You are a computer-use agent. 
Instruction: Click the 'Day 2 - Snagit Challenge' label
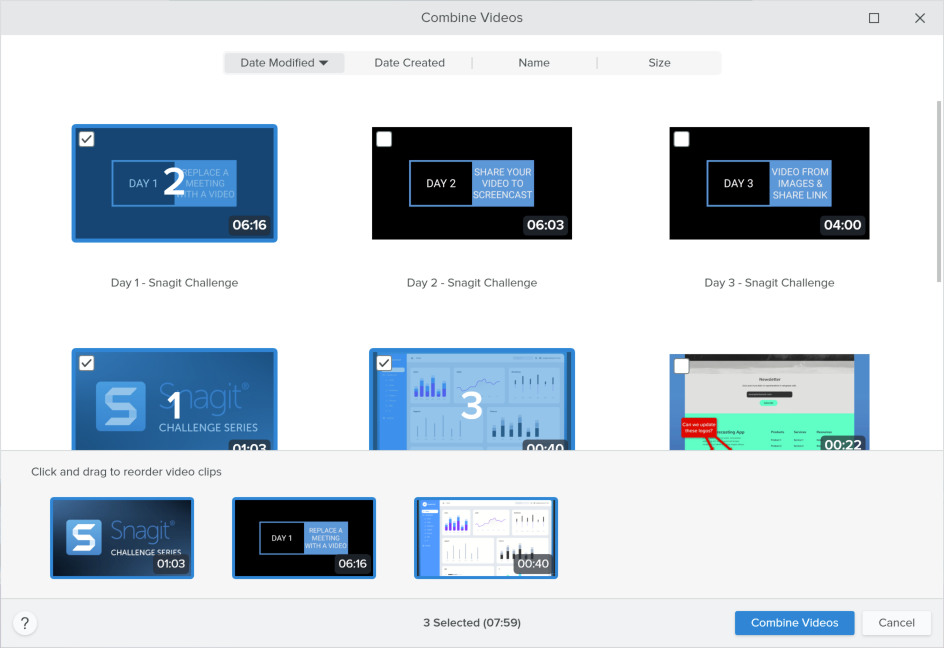click(x=472, y=282)
